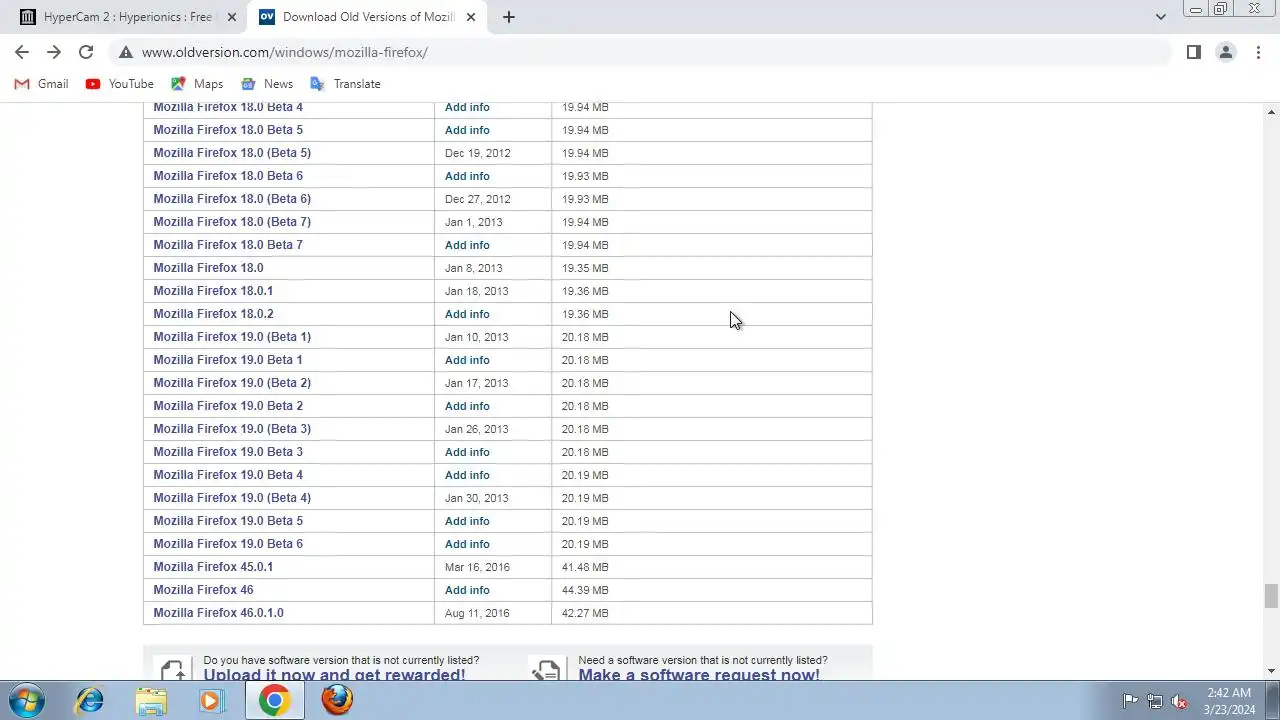Open the Mozilla Firefox 46 link
The width and height of the screenshot is (1280, 720).
[203, 590]
